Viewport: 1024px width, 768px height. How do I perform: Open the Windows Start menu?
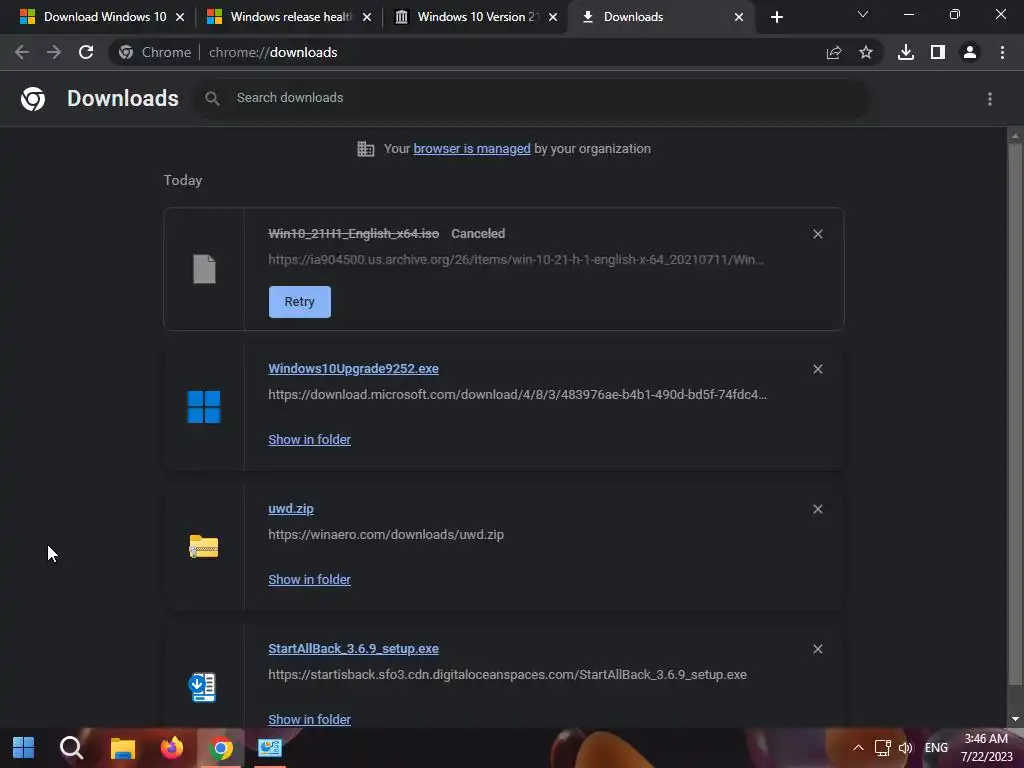tap(24, 748)
